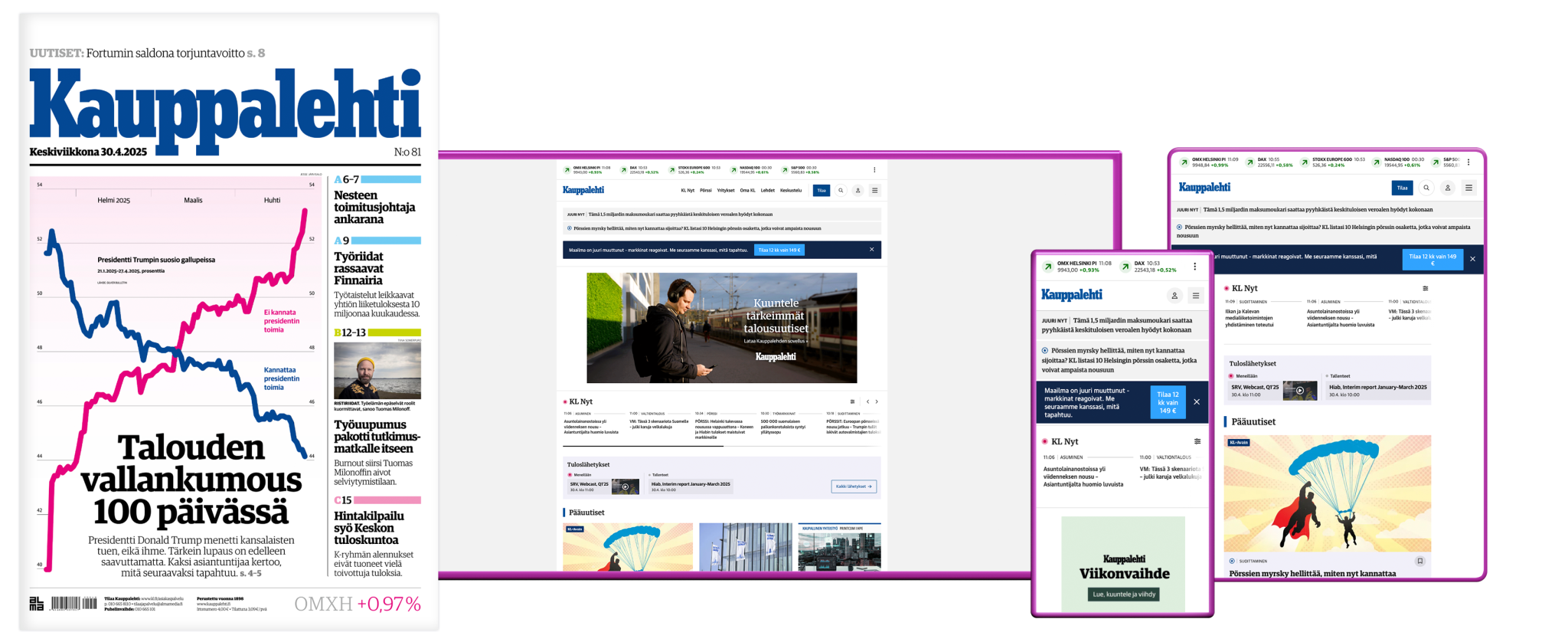Click 'Talouden vallankumous 100 päivässä' on cover
The height and width of the screenshot is (642, 1568).
(191, 480)
